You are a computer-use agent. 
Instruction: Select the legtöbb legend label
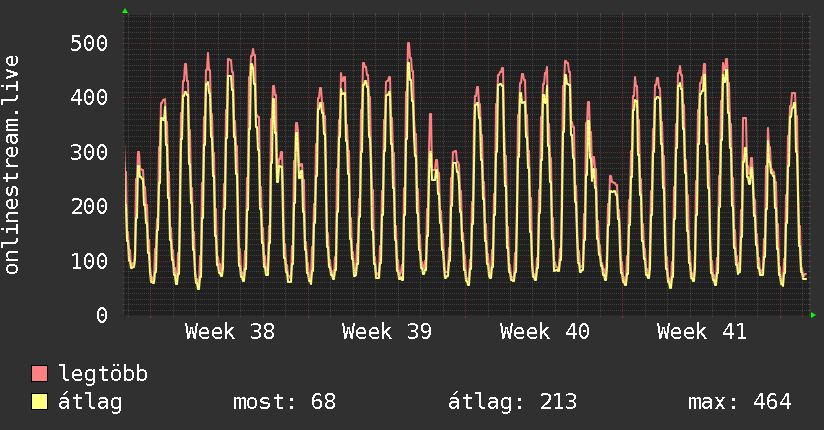pos(103,374)
